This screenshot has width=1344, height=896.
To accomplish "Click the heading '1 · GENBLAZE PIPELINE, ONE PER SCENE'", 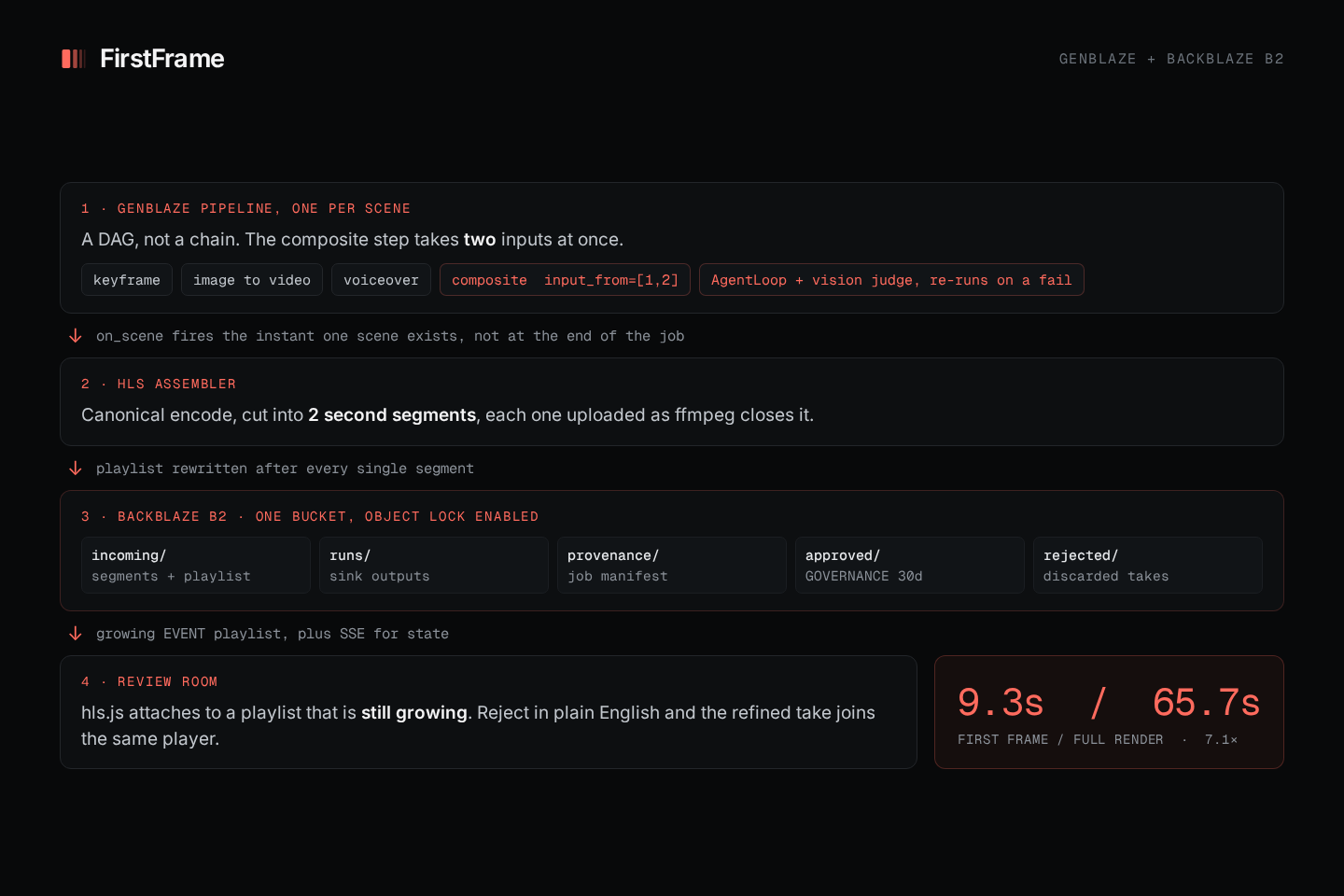I will point(245,208).
